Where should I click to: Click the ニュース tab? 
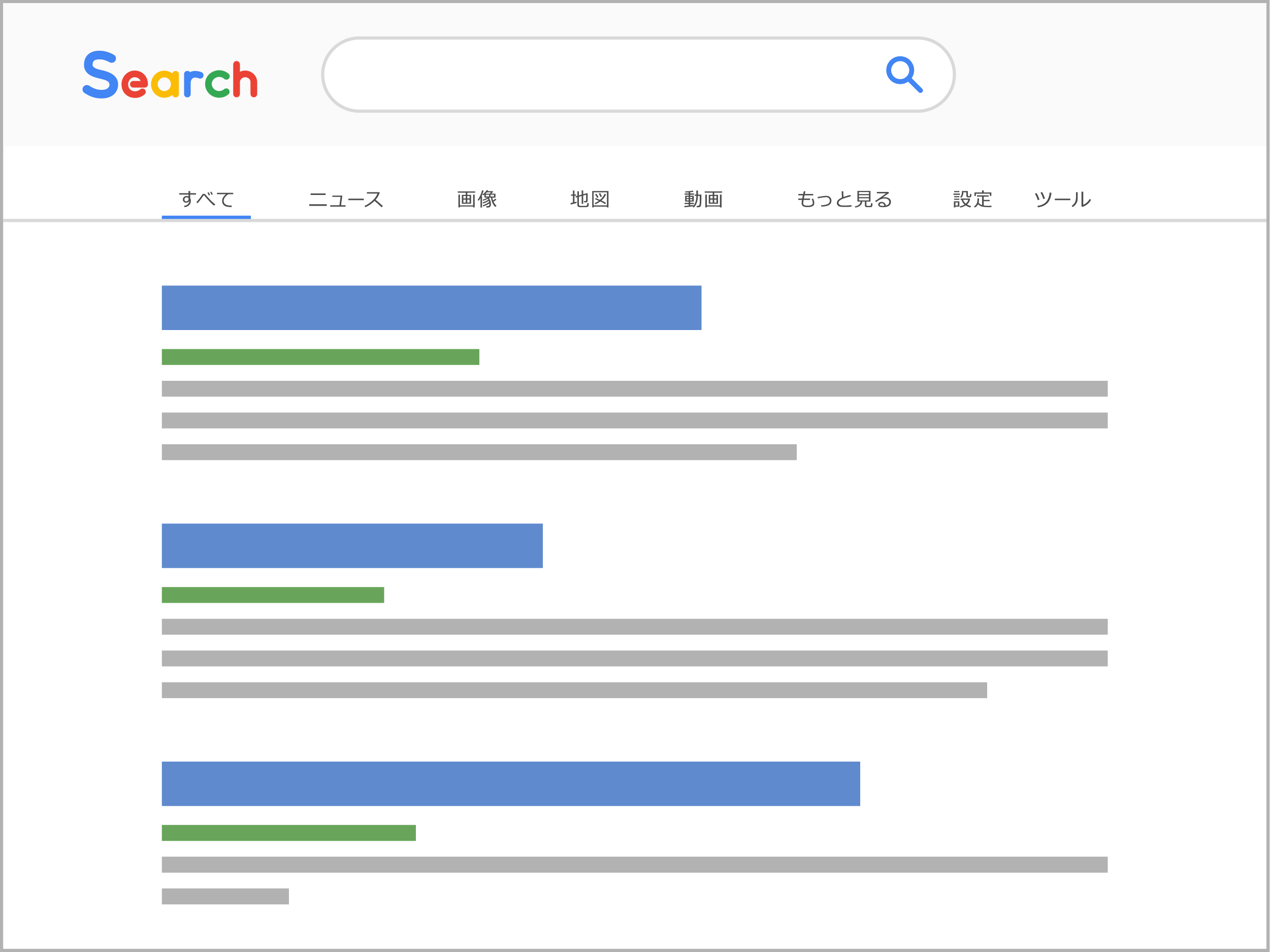pyautogui.click(x=345, y=198)
